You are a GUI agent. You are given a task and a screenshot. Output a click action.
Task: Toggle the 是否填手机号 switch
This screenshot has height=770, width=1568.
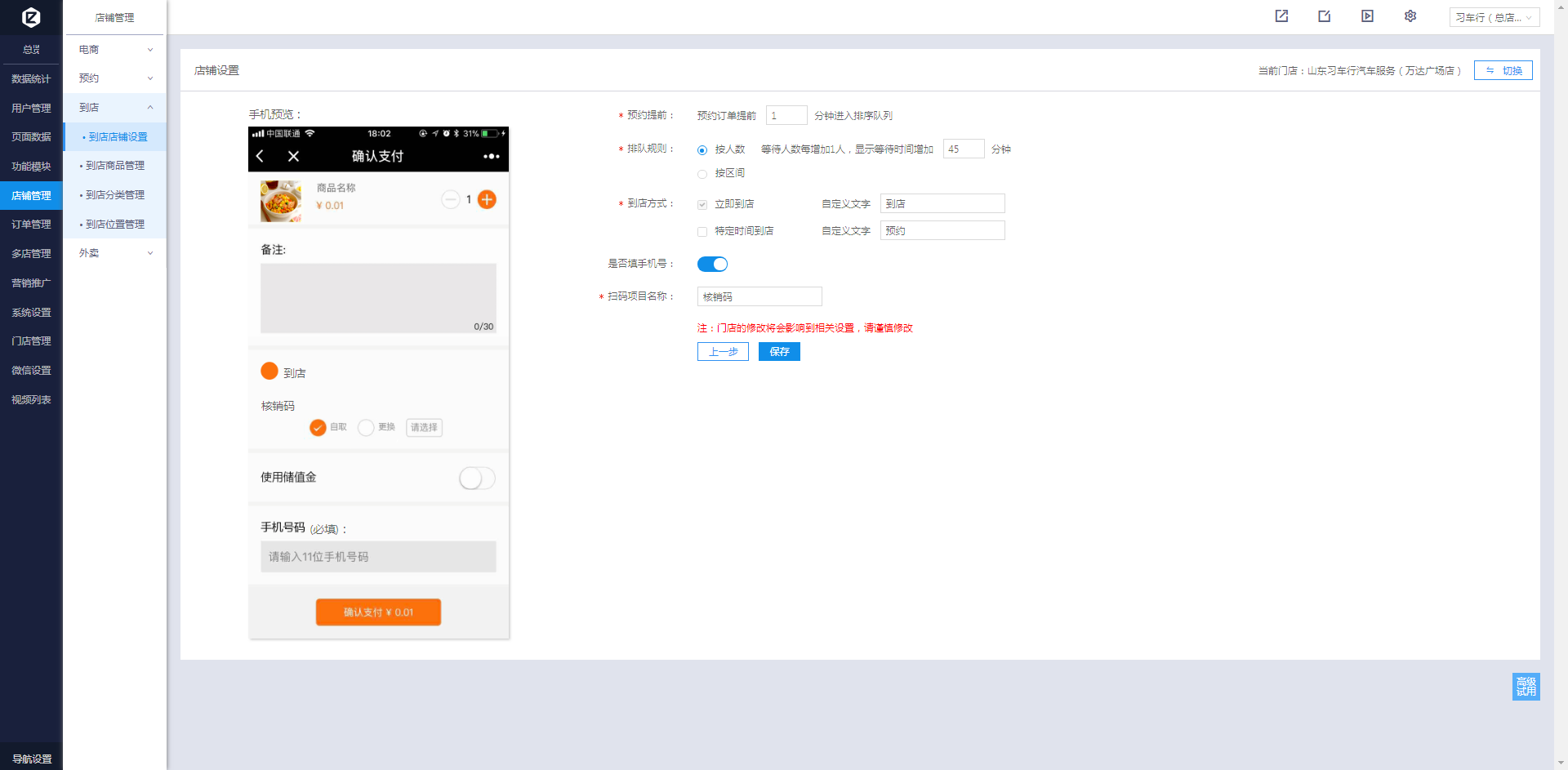[712, 264]
